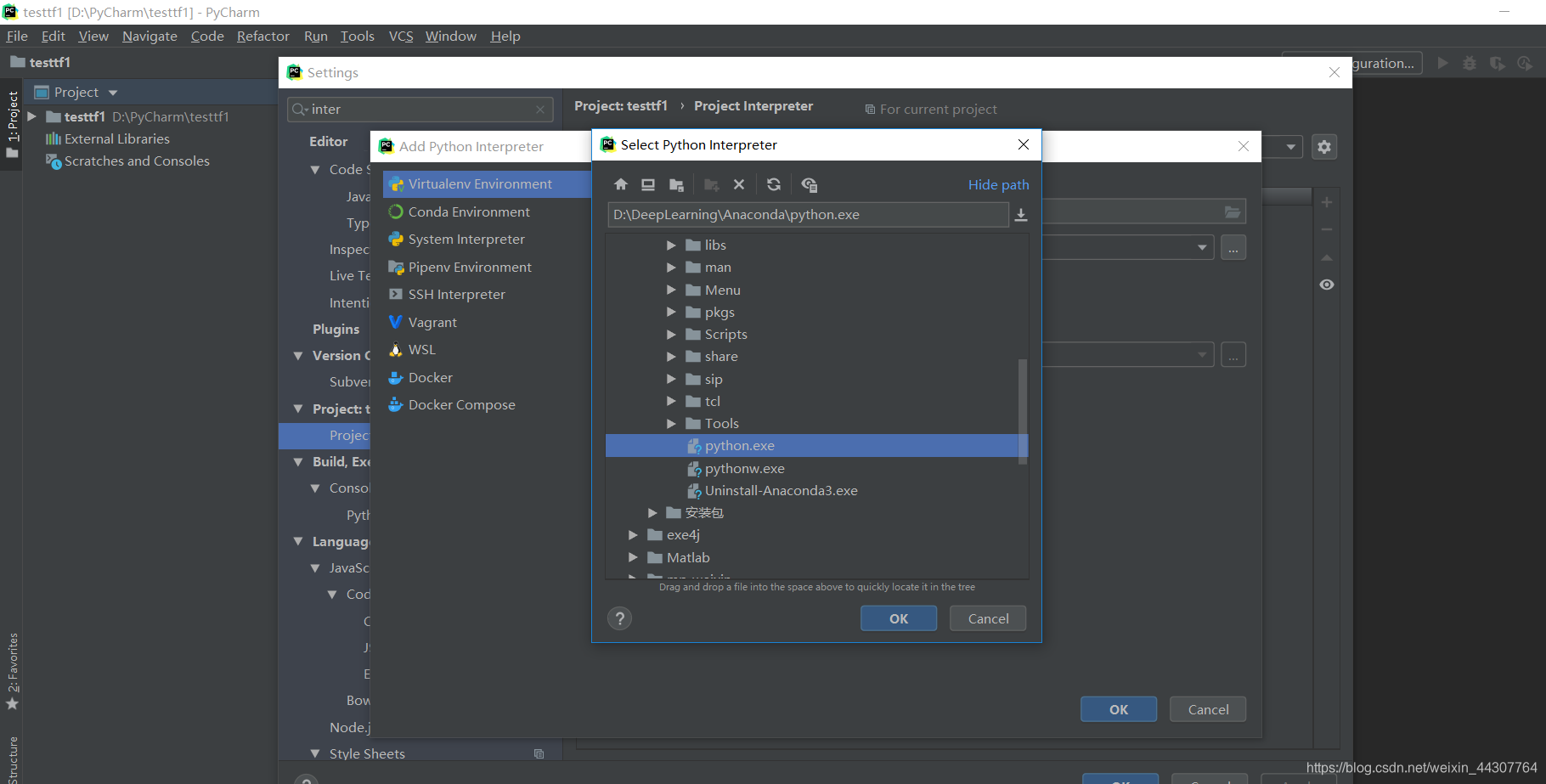Cancel the Add Python Interpreter dialog

[1208, 709]
